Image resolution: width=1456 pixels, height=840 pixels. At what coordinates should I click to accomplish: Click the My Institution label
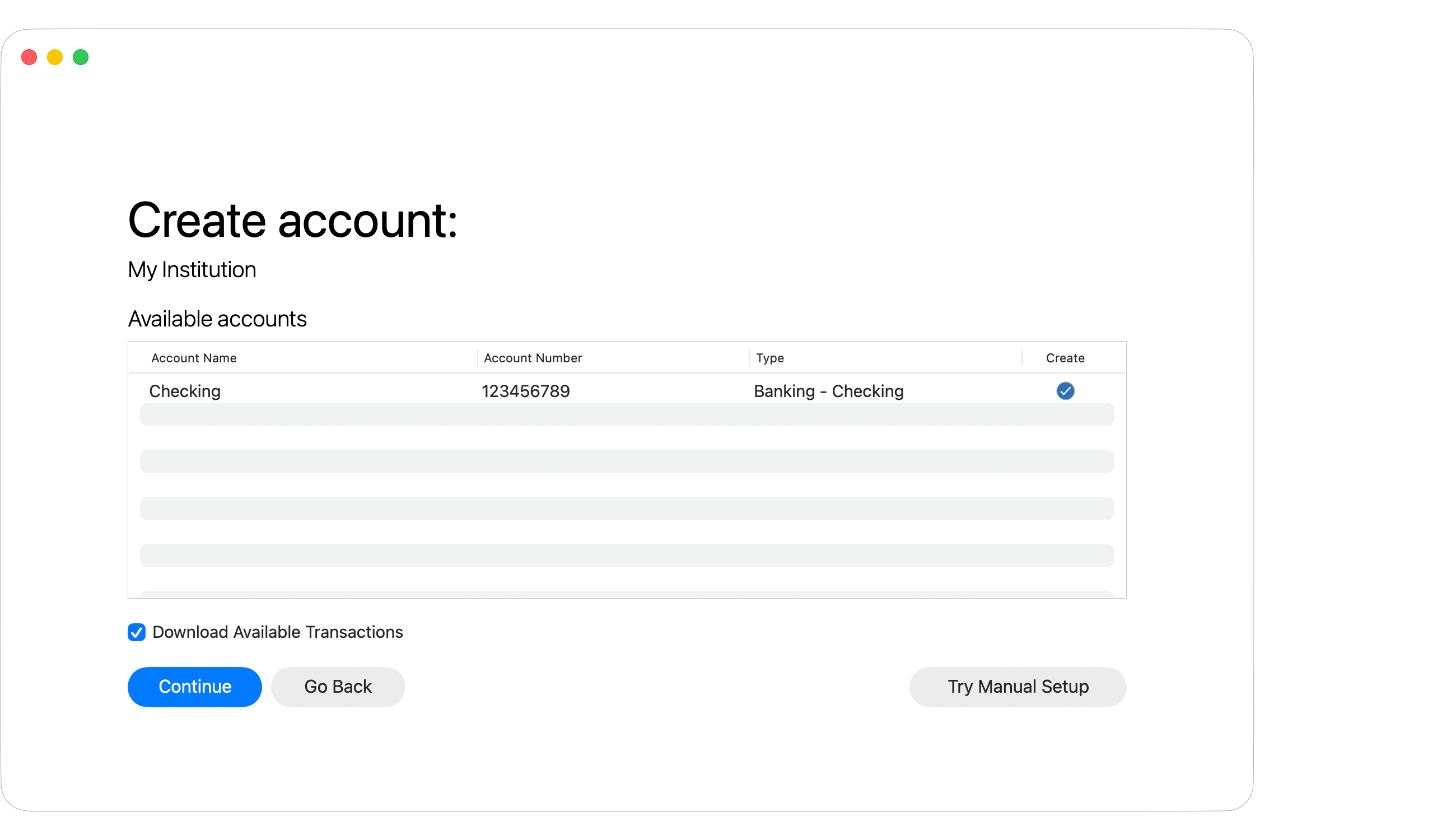pos(192,269)
